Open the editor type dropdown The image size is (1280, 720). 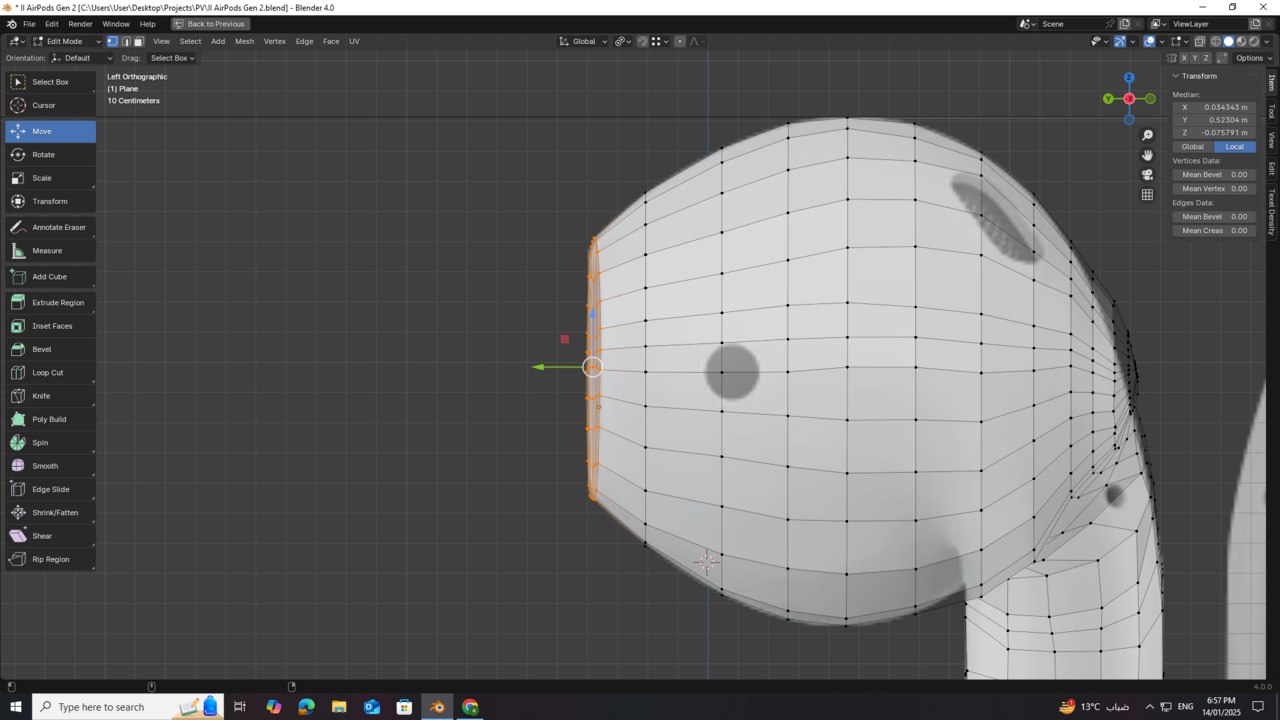(x=16, y=41)
